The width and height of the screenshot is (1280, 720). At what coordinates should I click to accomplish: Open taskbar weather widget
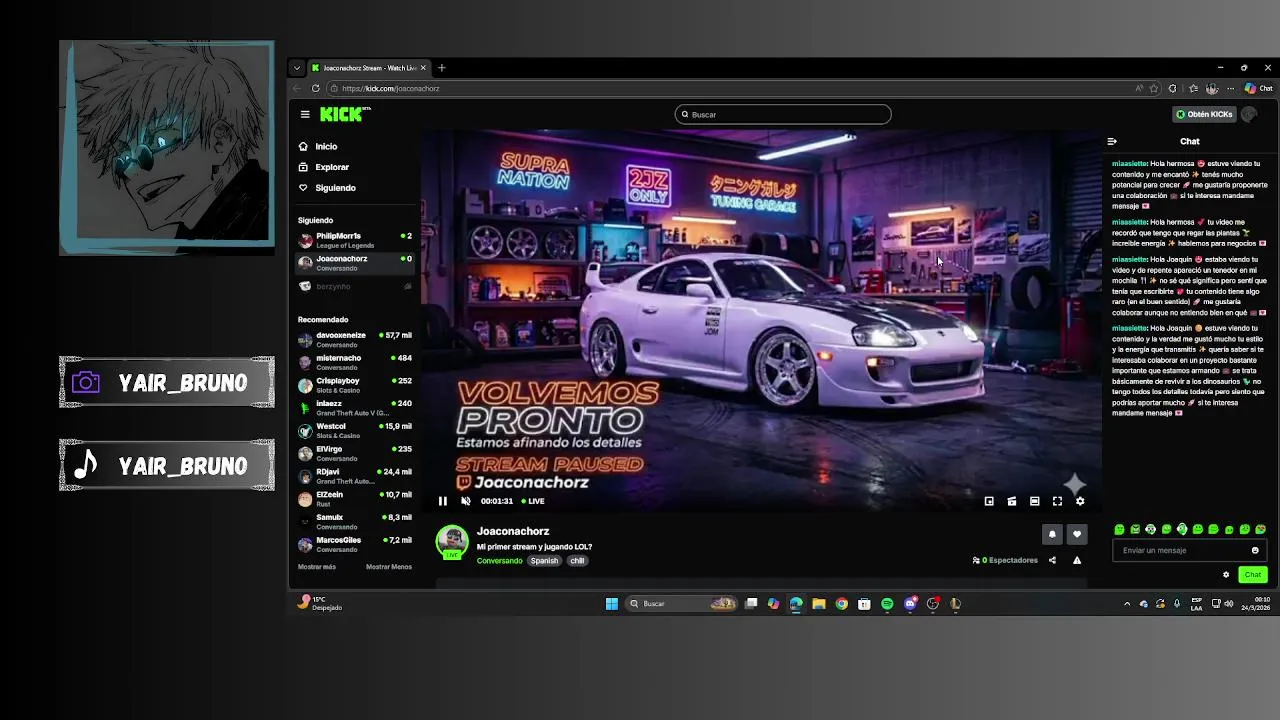pyautogui.click(x=320, y=603)
